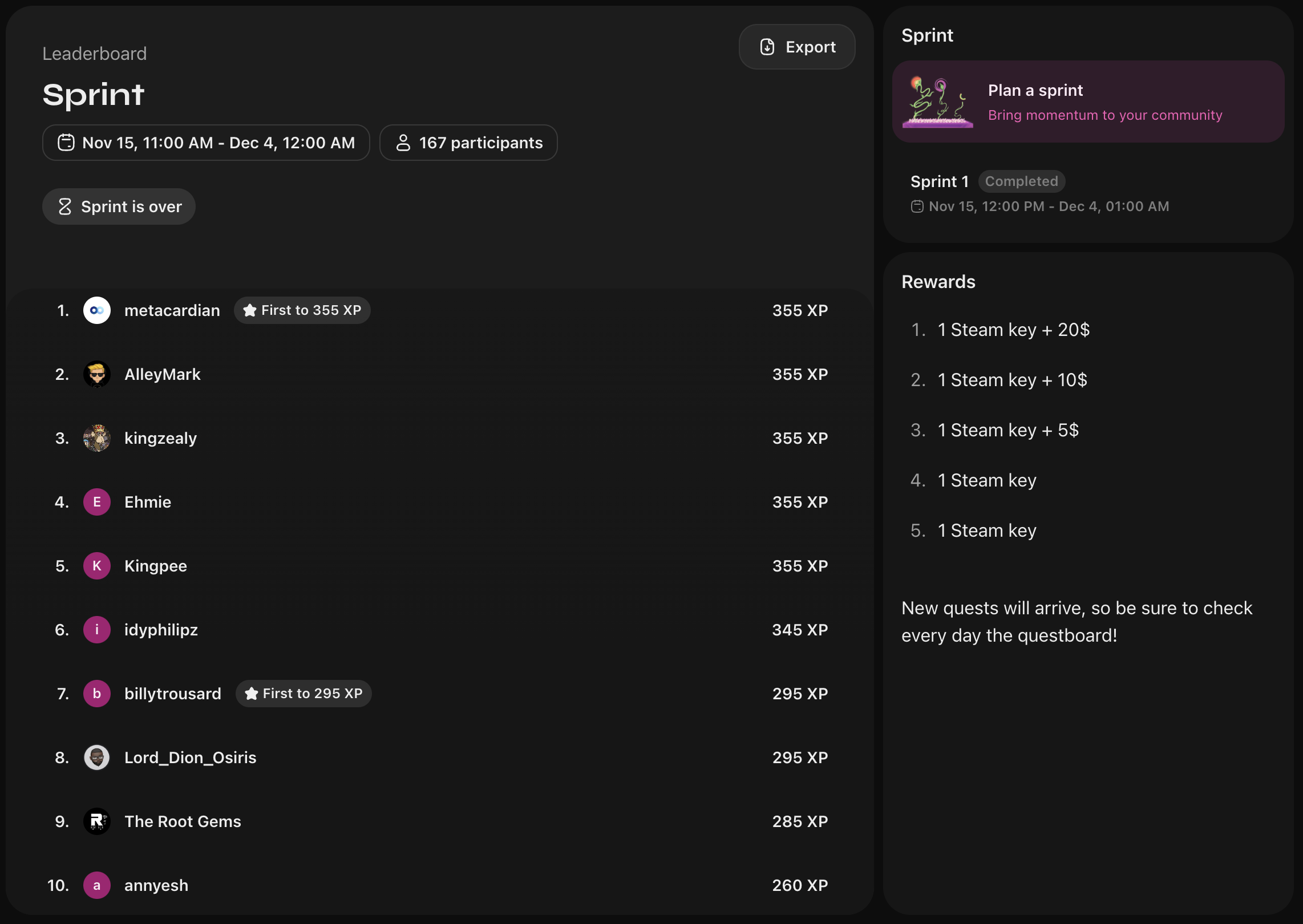Click the person icon beside 167 participants
Image resolution: width=1303 pixels, height=924 pixels.
[x=403, y=143]
